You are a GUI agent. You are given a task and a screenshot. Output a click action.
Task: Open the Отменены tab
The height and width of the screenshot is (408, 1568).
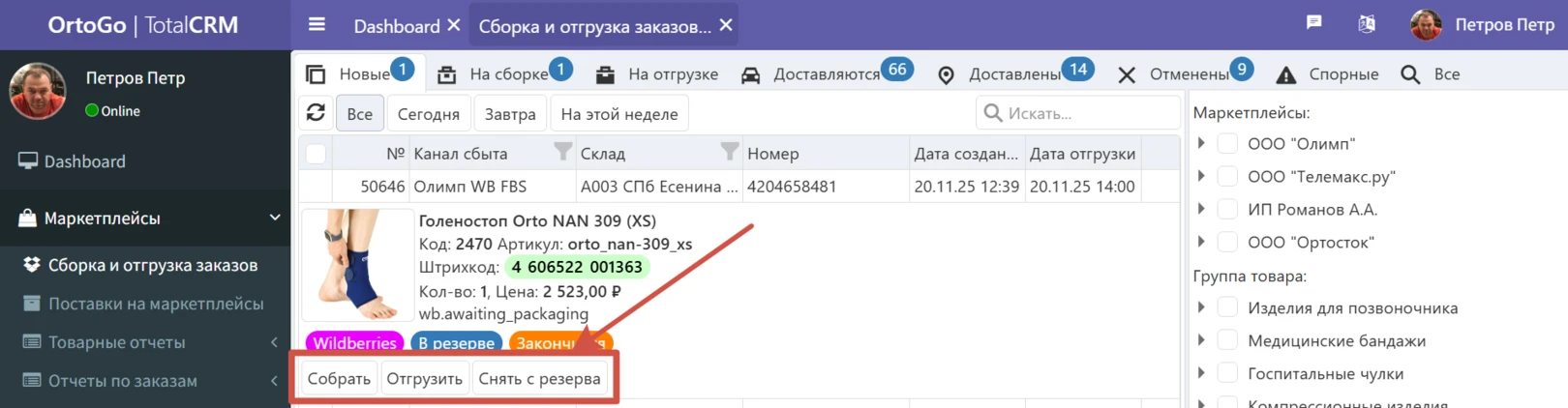pyautogui.click(x=1187, y=74)
